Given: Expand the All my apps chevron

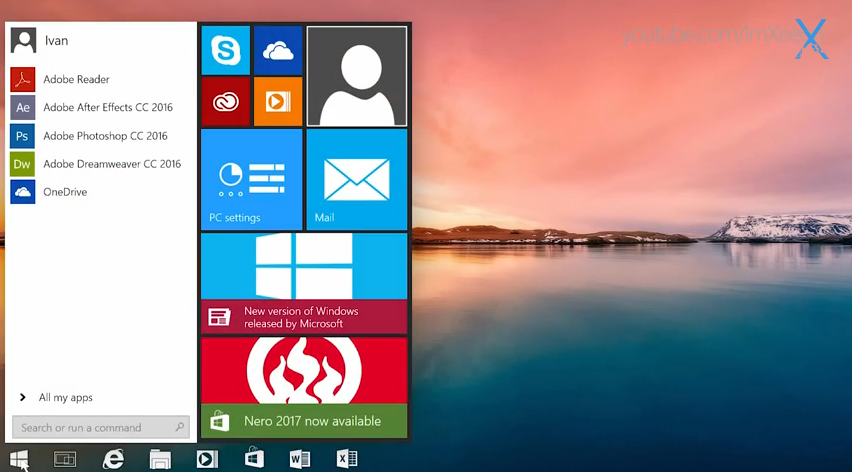Looking at the screenshot, I should 22,398.
